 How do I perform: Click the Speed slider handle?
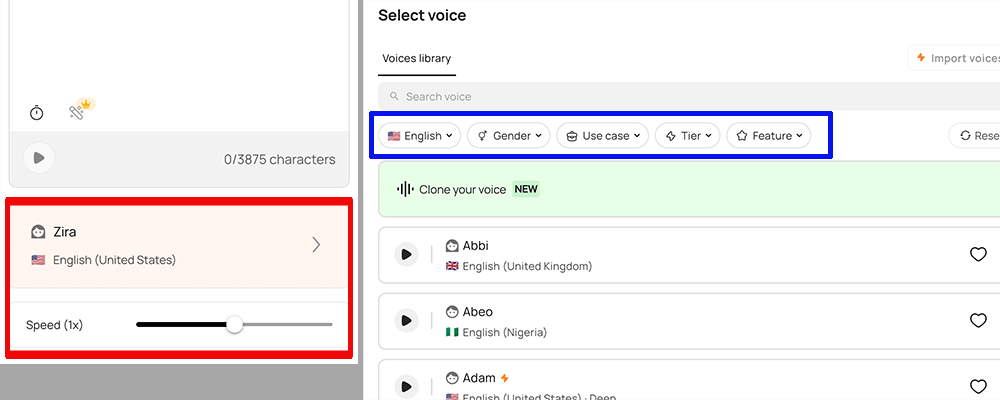(234, 325)
